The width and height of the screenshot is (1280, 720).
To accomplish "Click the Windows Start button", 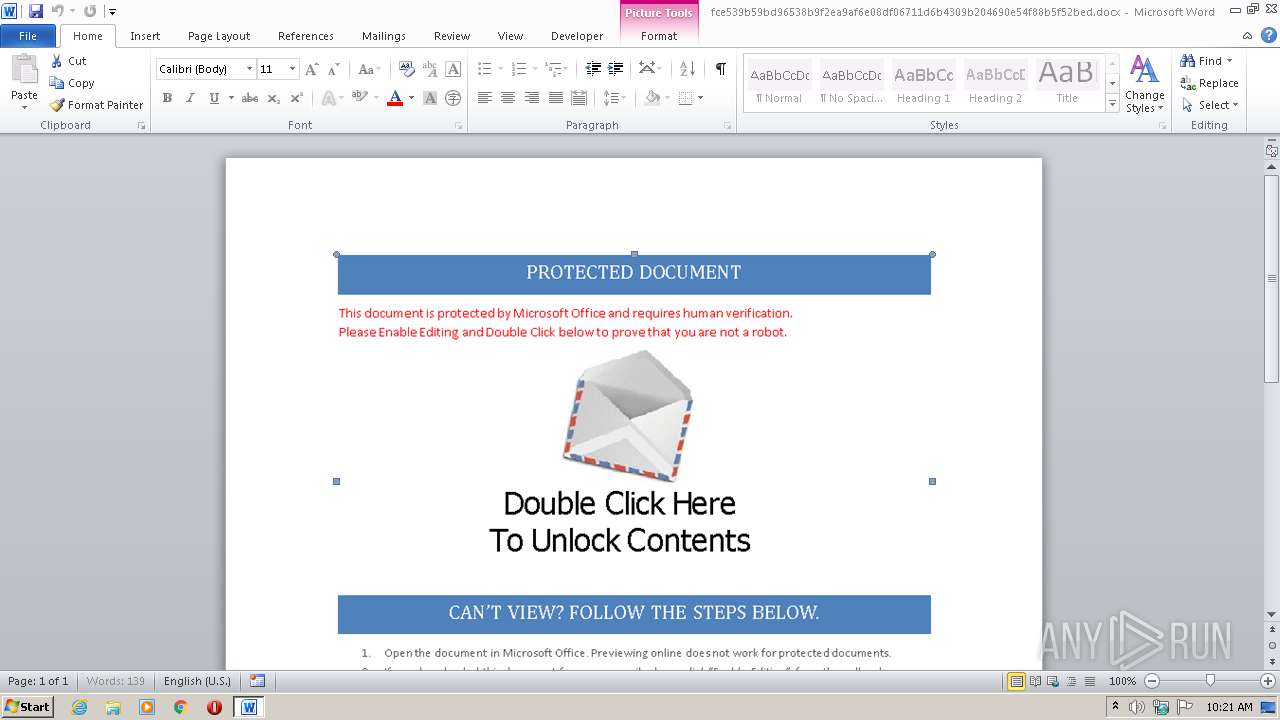I will 27,707.
